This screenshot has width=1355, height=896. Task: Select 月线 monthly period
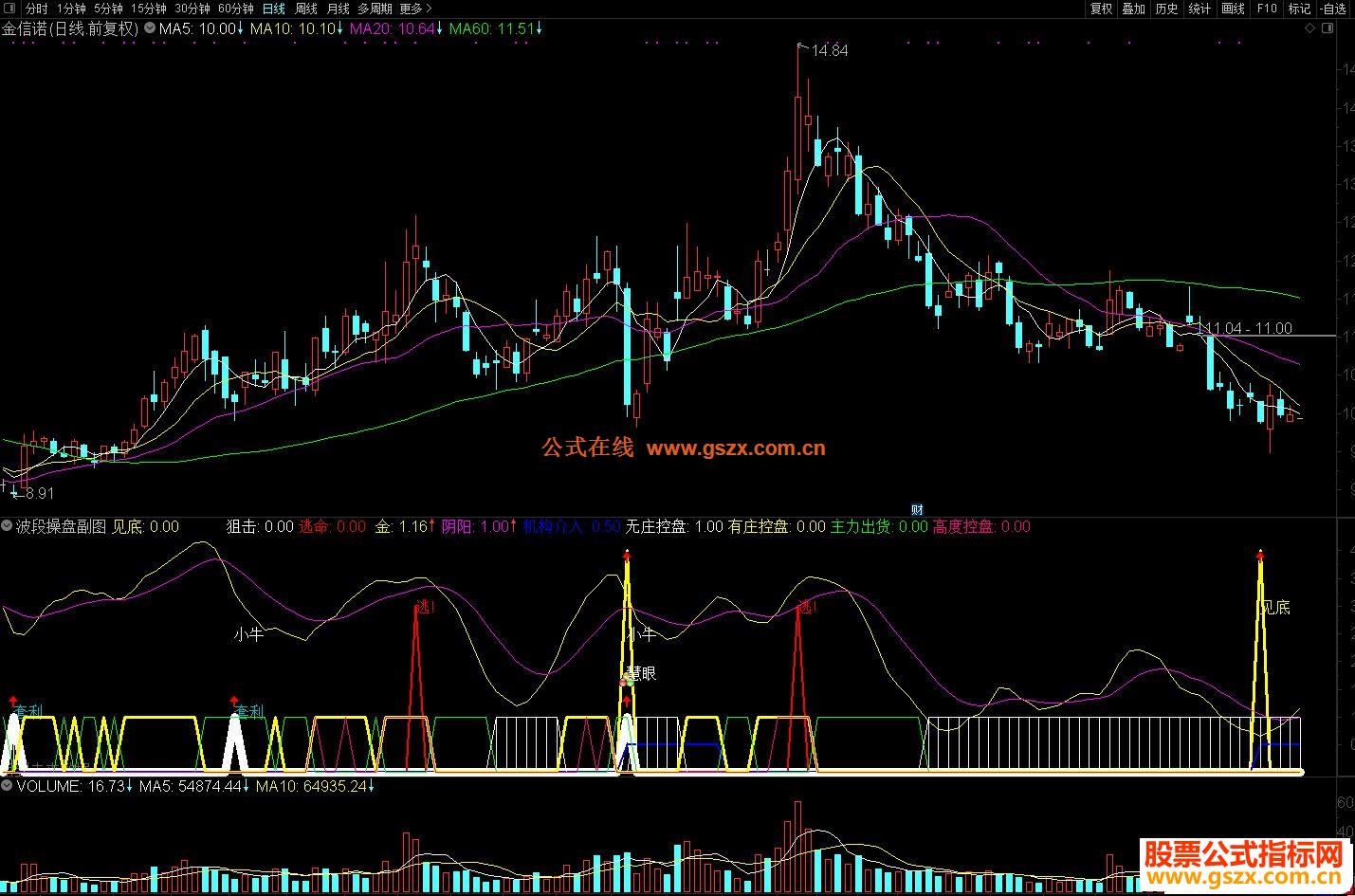click(x=339, y=9)
